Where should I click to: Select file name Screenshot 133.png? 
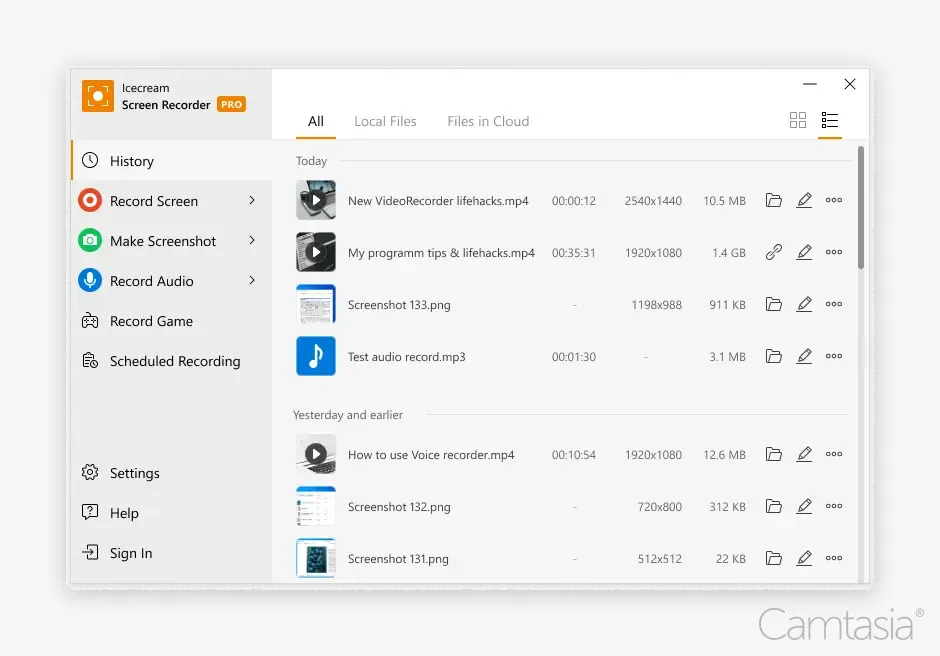(x=399, y=305)
